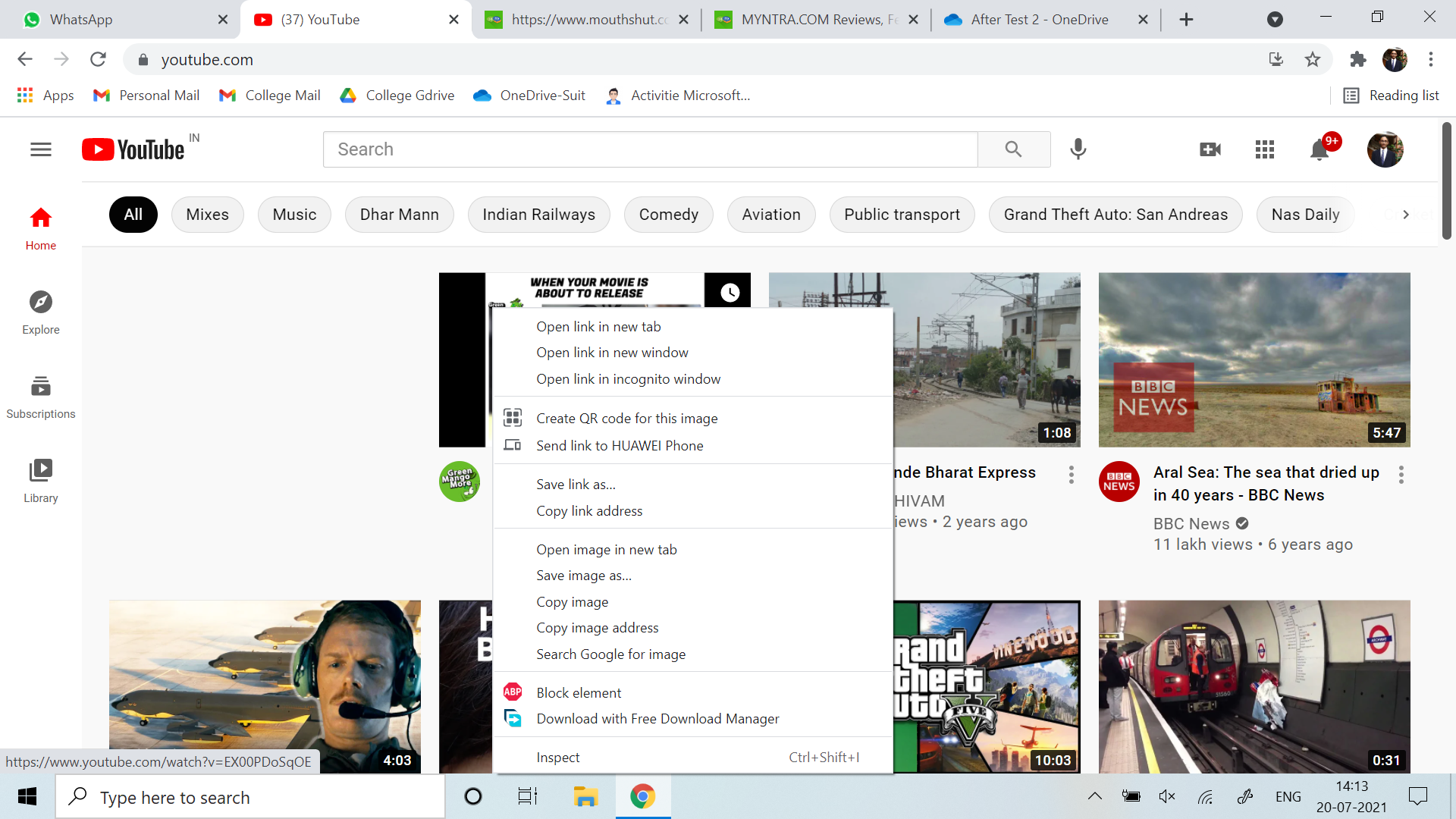
Task: Click the search magnifier button
Action: point(1013,149)
